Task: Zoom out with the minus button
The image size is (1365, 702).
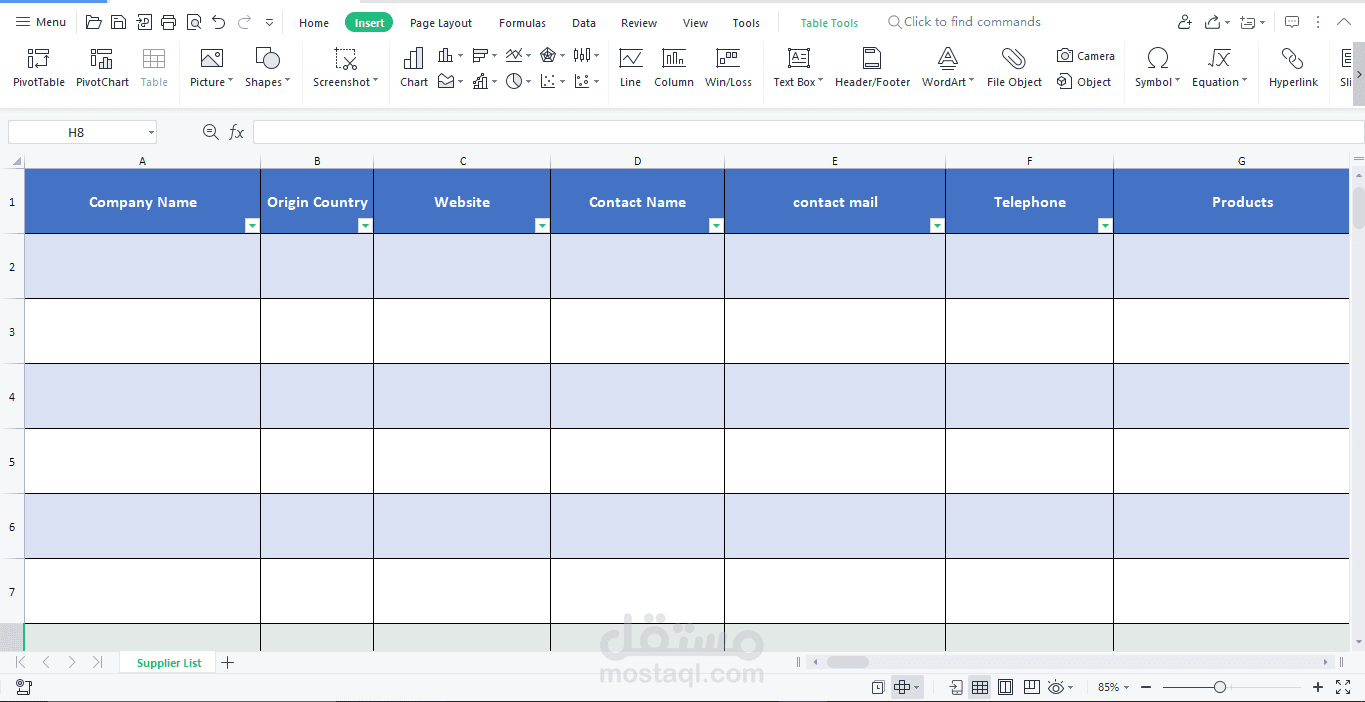Action: [x=1146, y=687]
